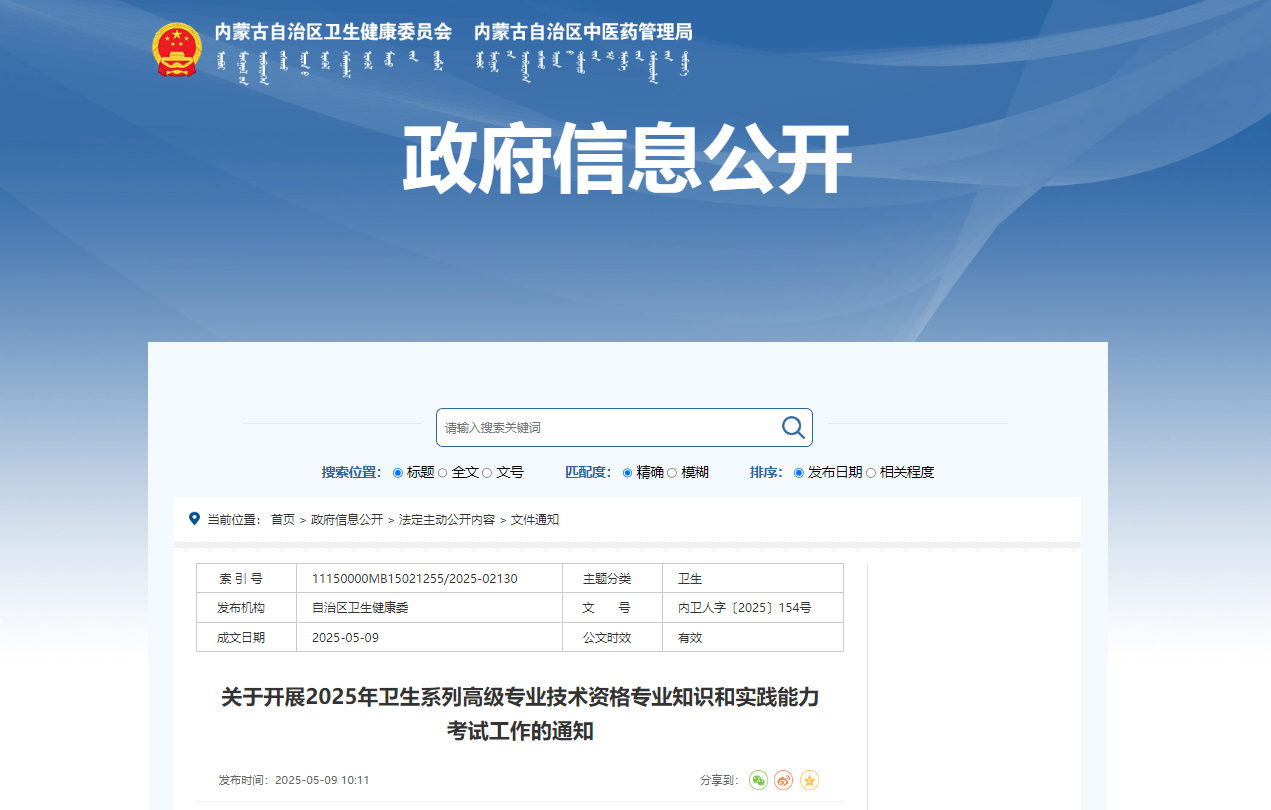Select the 全文 search position radio
Viewport: 1271px width, 810px height.
[443, 473]
